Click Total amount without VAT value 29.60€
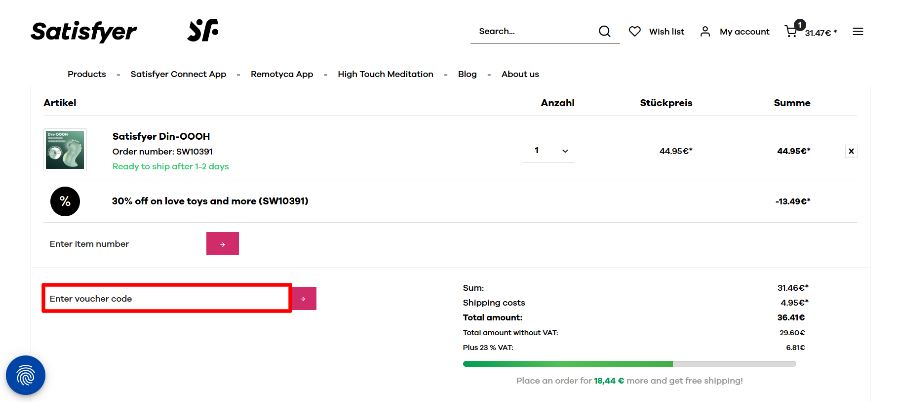The height and width of the screenshot is (402, 900). (793, 333)
